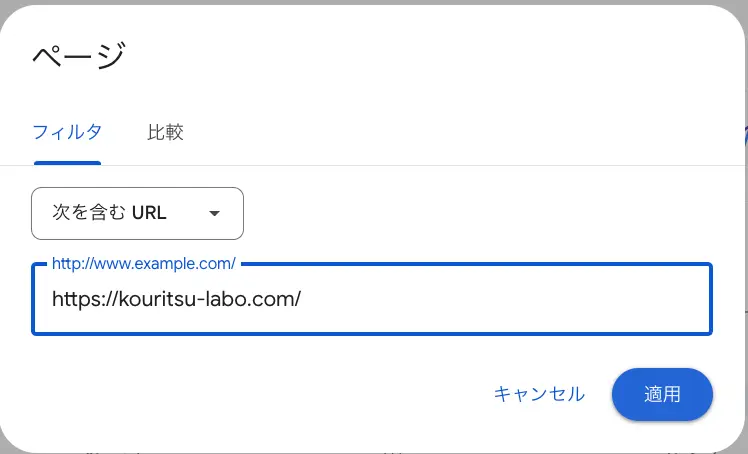Click the blank space left of キャンセル
The image size is (748, 454).
(x=262, y=394)
